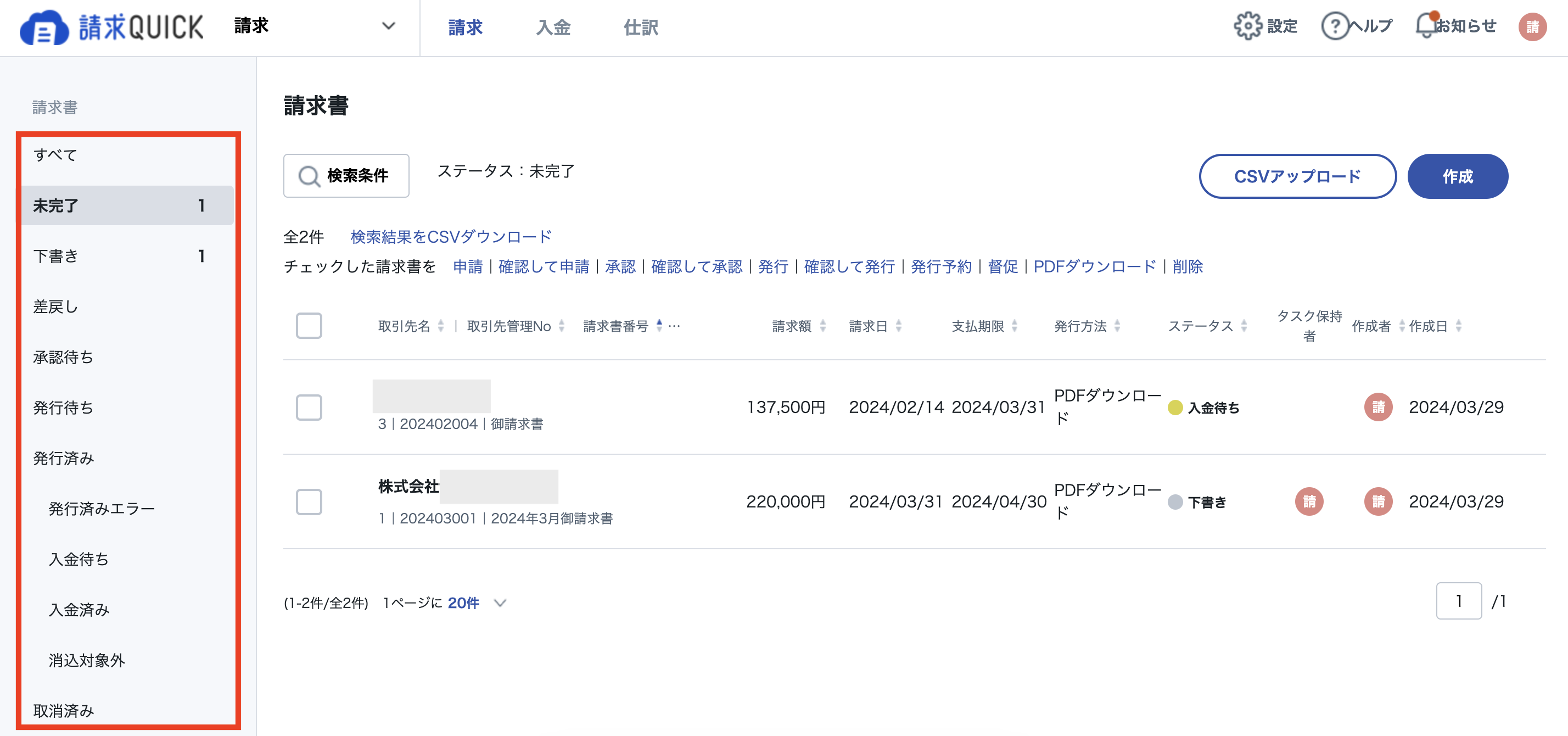1568x736 pixels.
Task: Click 検索結果をCSVダウンロード link
Action: (x=451, y=237)
